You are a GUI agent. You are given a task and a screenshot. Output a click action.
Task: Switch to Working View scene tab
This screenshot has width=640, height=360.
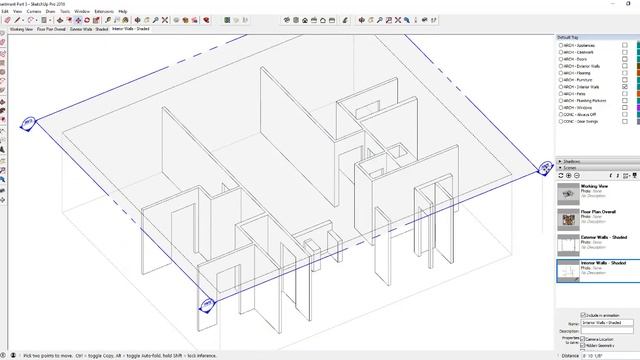pyautogui.click(x=21, y=29)
